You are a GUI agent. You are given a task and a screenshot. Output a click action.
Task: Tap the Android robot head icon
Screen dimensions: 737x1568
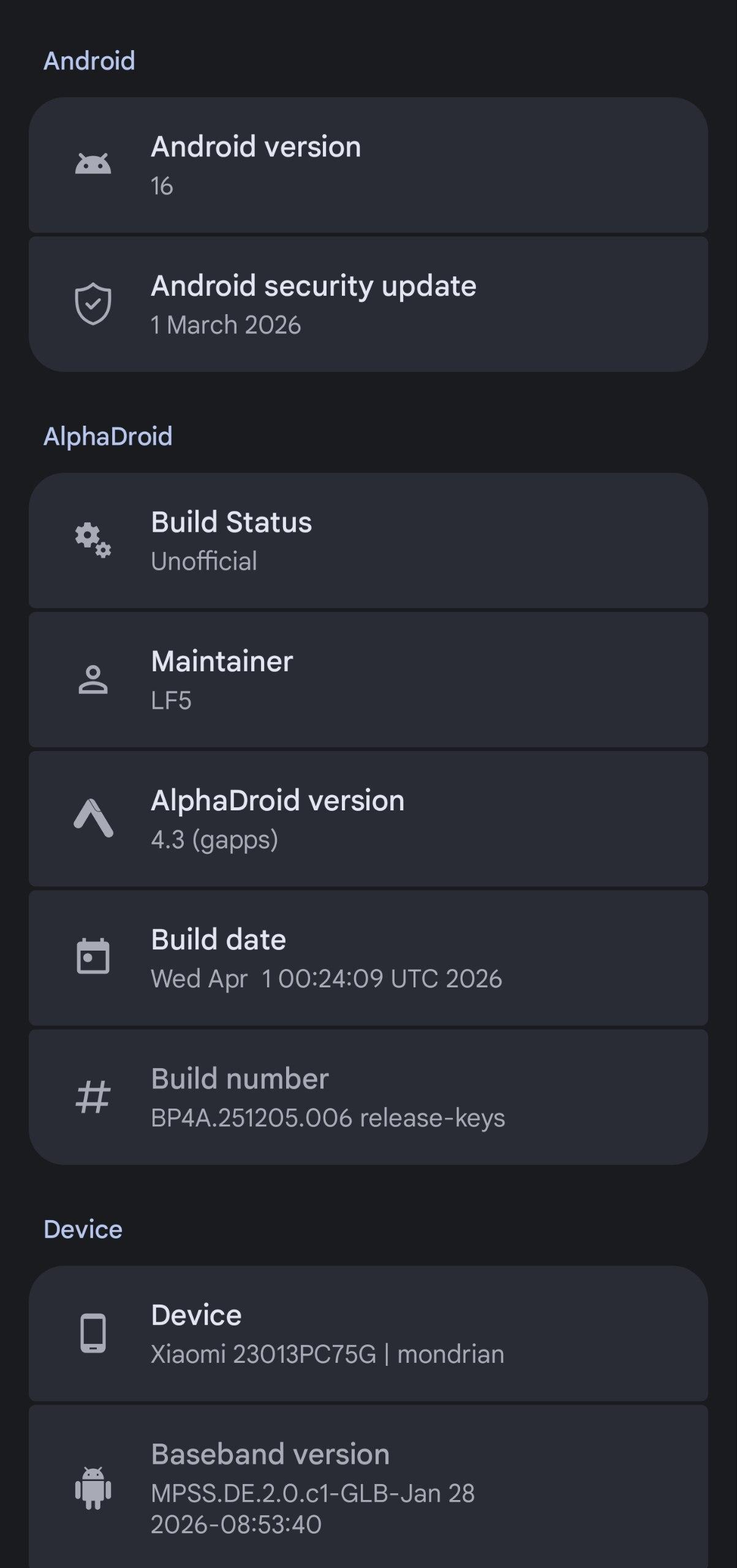pos(93,164)
